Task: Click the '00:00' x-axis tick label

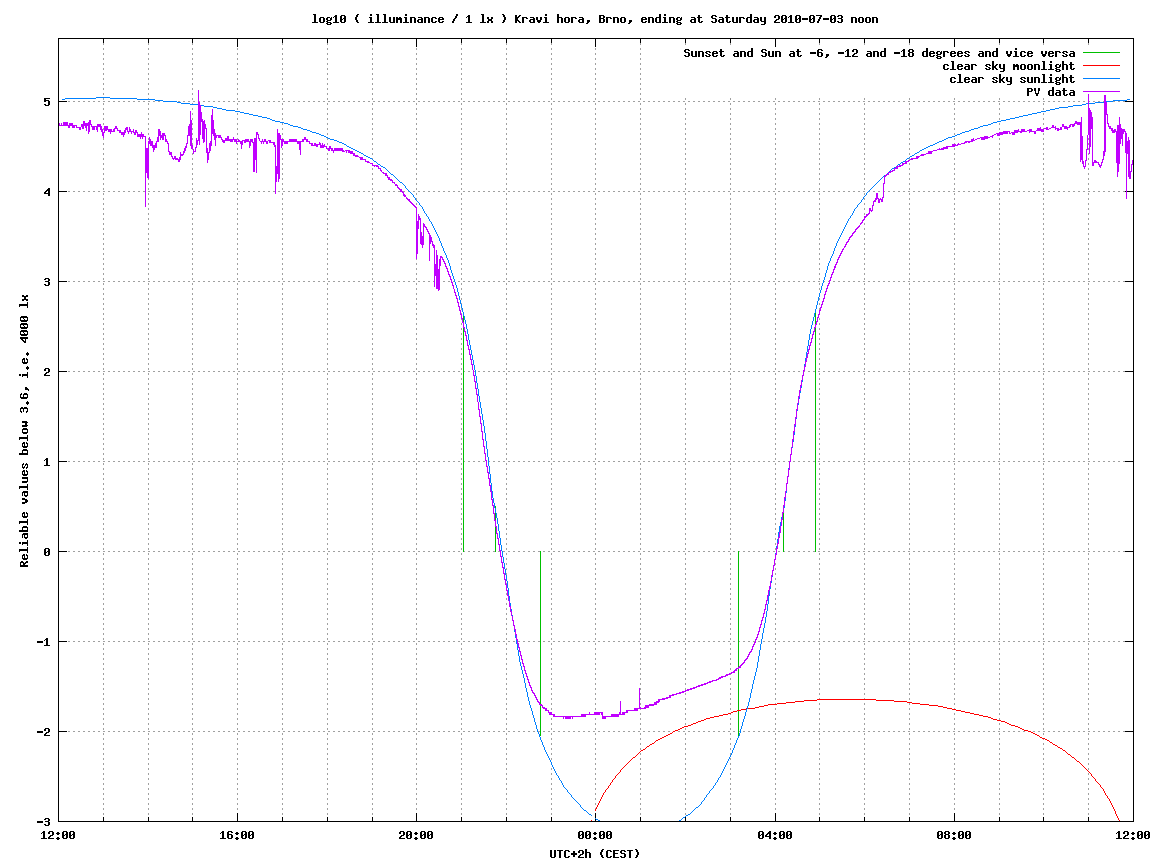Action: pos(595,836)
